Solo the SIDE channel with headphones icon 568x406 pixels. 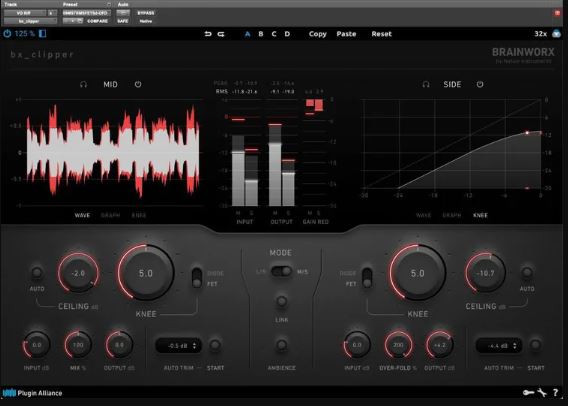tap(426, 84)
